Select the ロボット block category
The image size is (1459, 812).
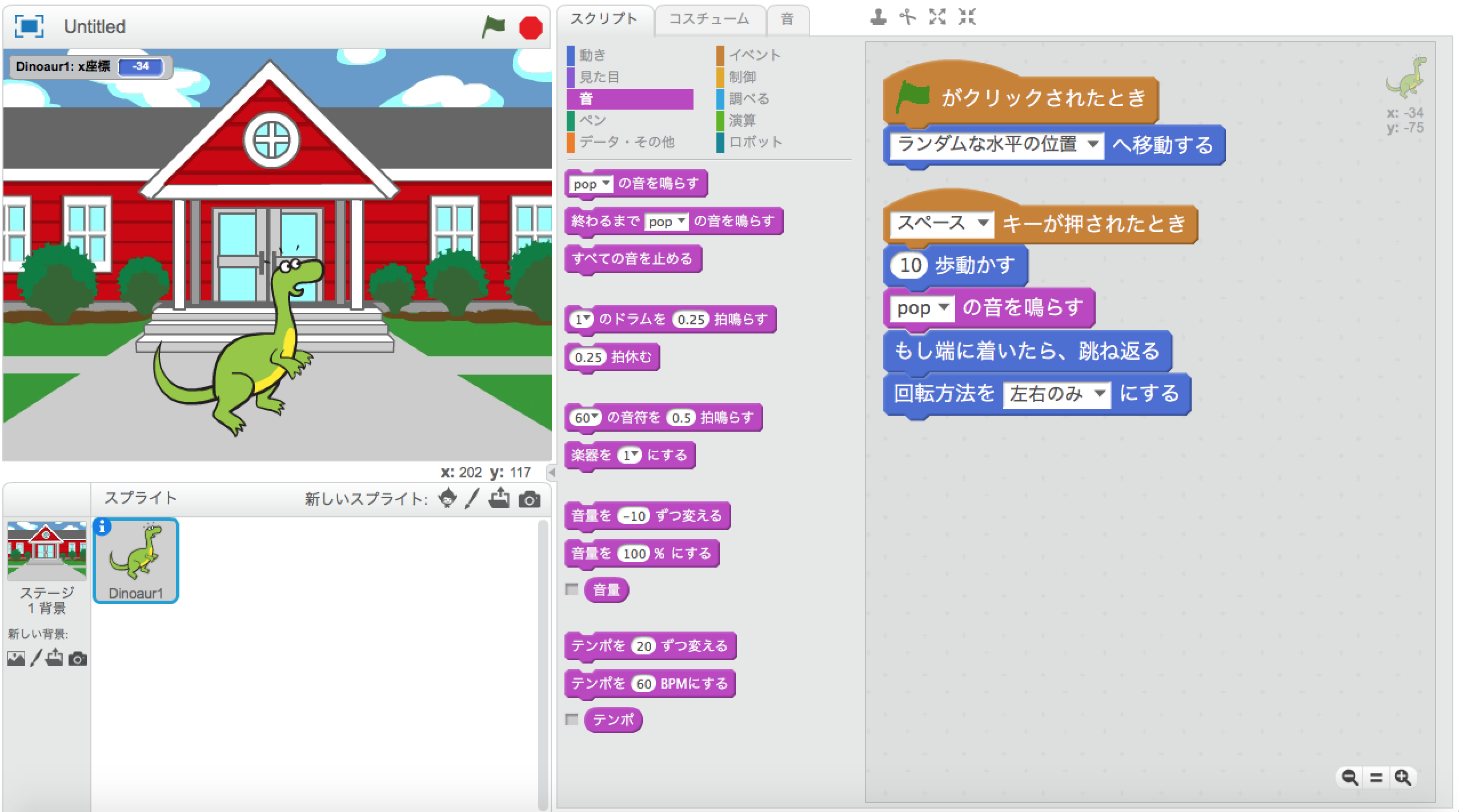click(780, 142)
